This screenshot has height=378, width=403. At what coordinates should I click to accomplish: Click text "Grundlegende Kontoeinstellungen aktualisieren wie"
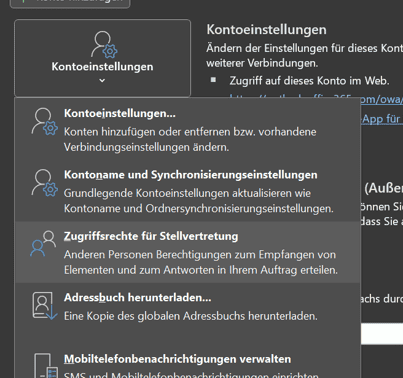tap(187, 193)
